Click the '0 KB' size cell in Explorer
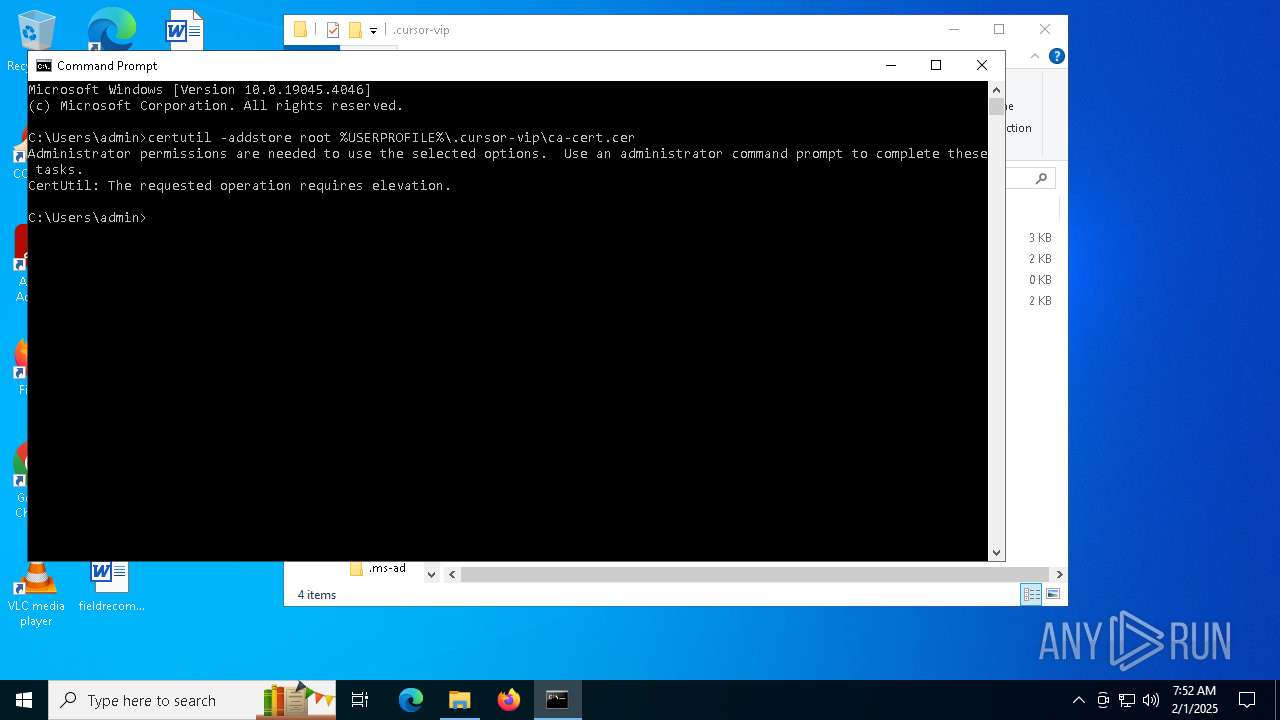 1040,280
